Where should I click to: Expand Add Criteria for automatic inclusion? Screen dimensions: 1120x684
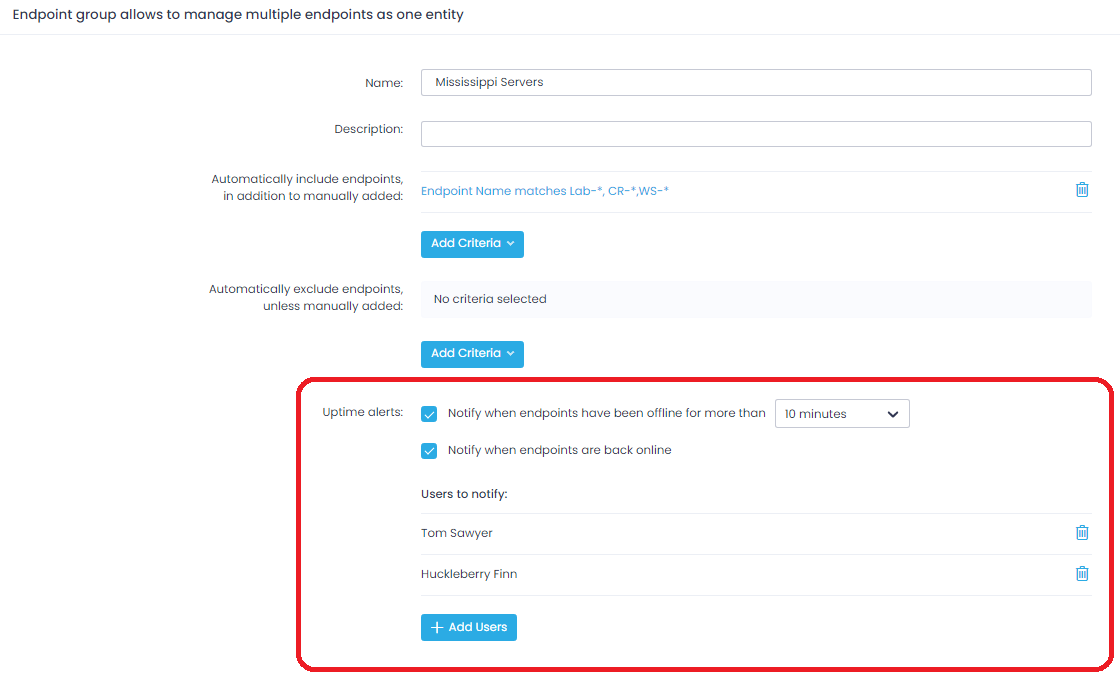472,244
